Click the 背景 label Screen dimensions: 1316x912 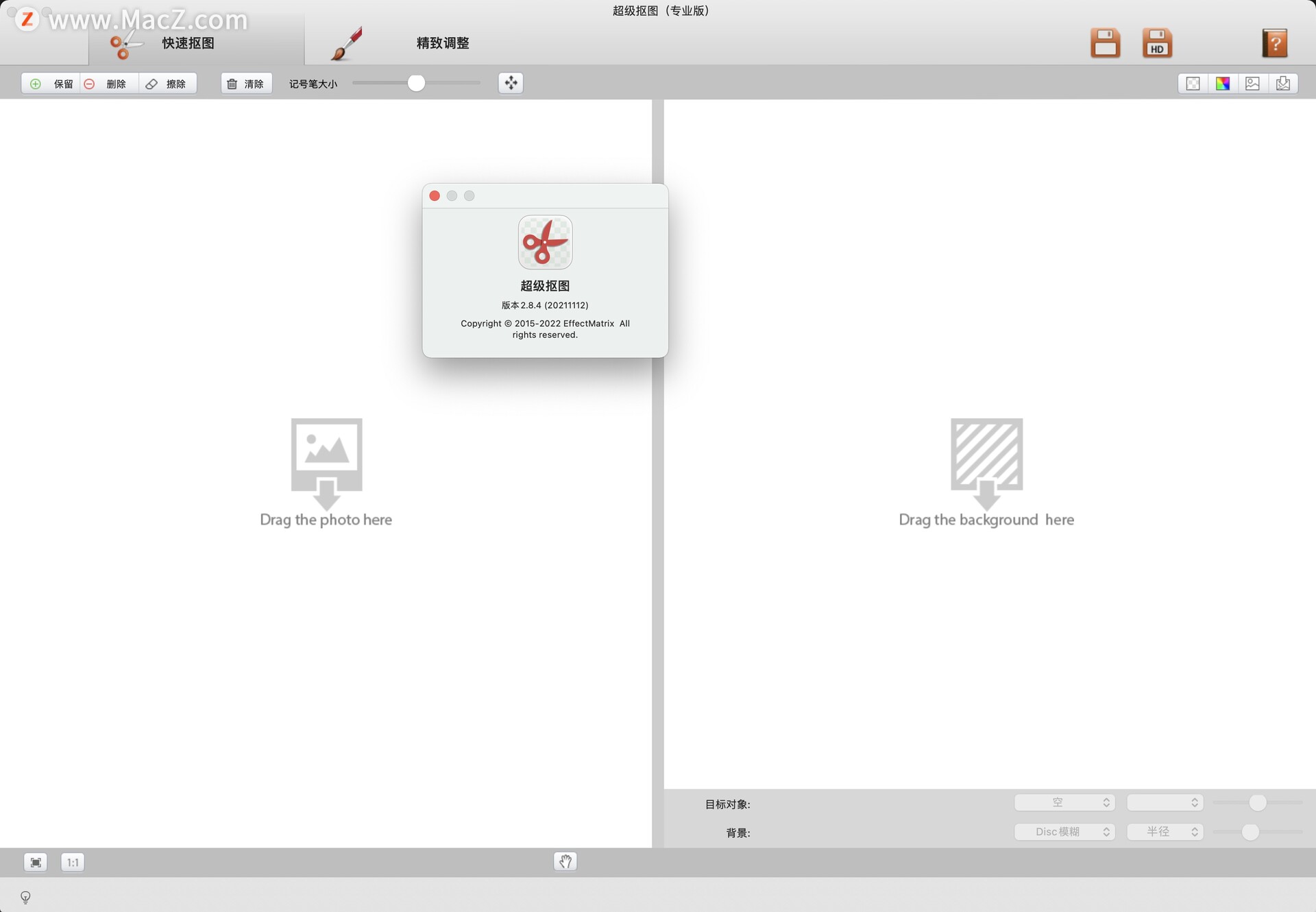coord(738,833)
